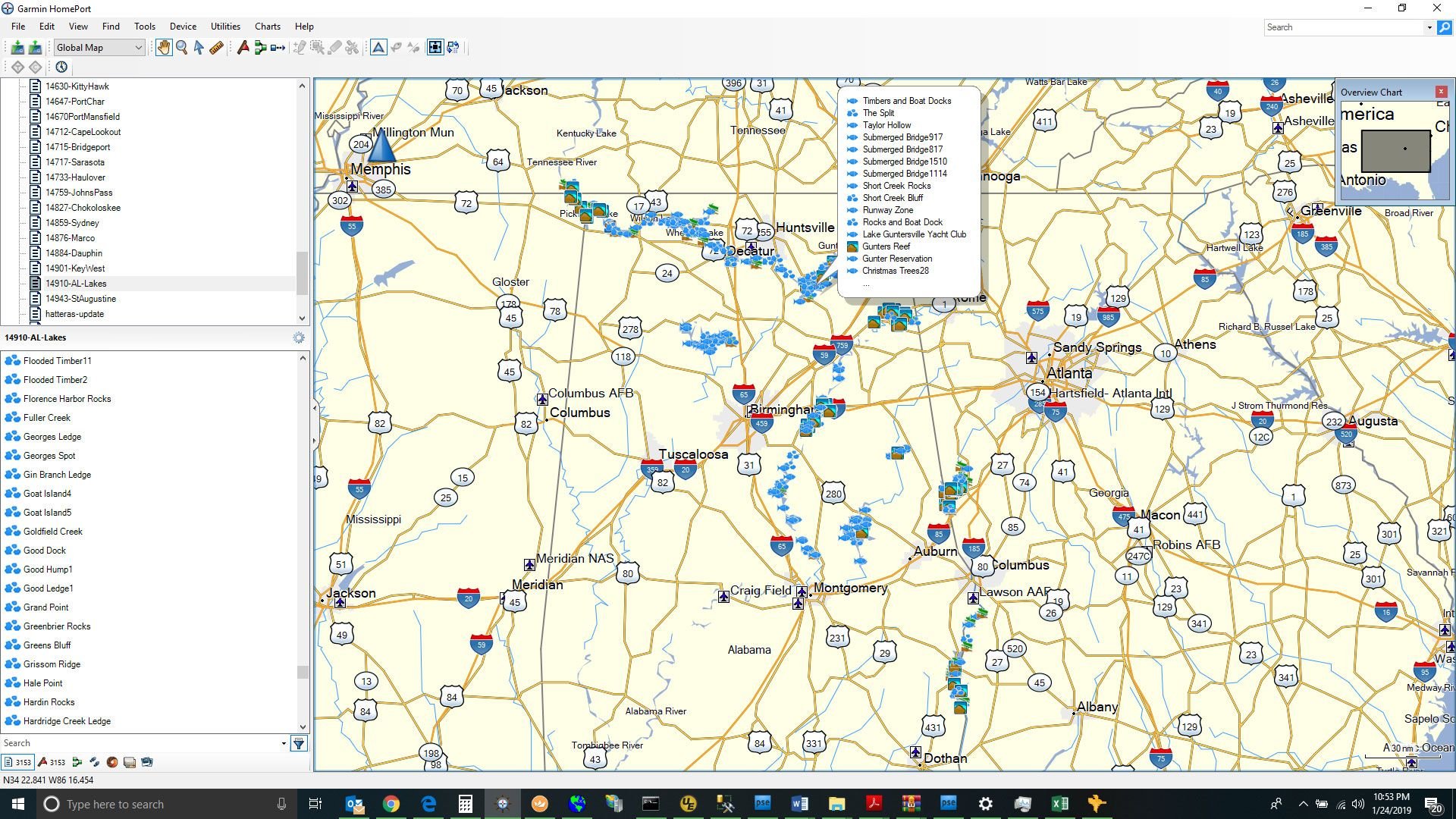Image resolution: width=1456 pixels, height=819 pixels.
Task: Open the View menu
Action: (78, 27)
